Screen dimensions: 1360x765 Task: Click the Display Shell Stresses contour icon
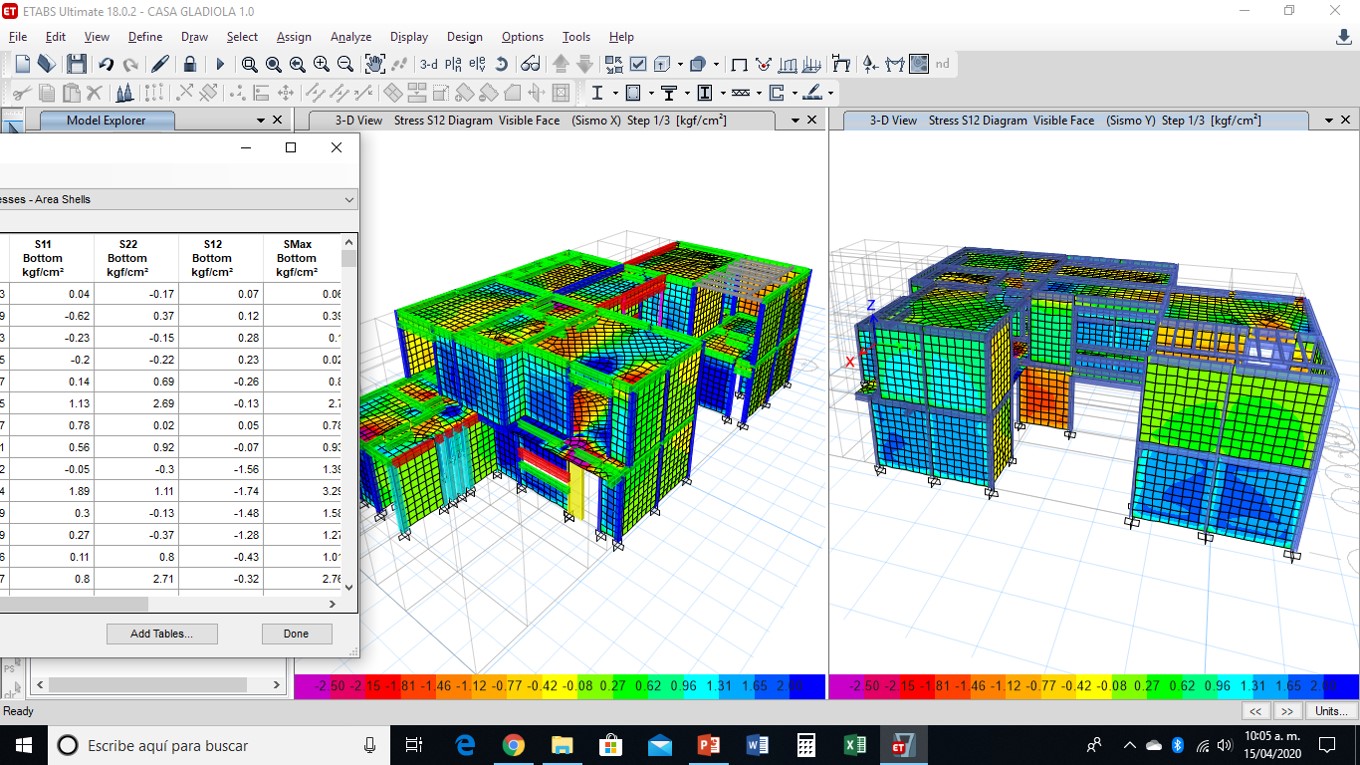pos(918,64)
